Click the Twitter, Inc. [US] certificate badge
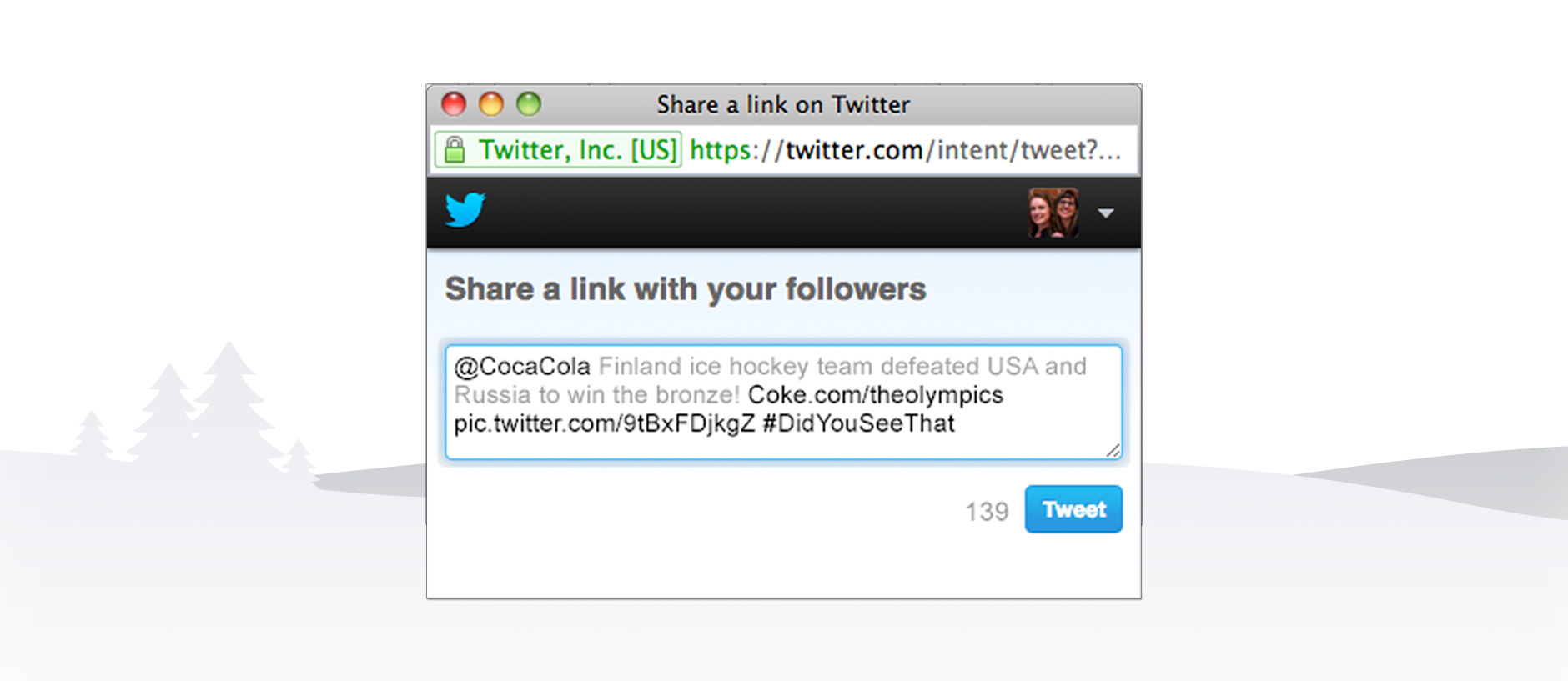This screenshot has height=681, width=1568. [576, 150]
